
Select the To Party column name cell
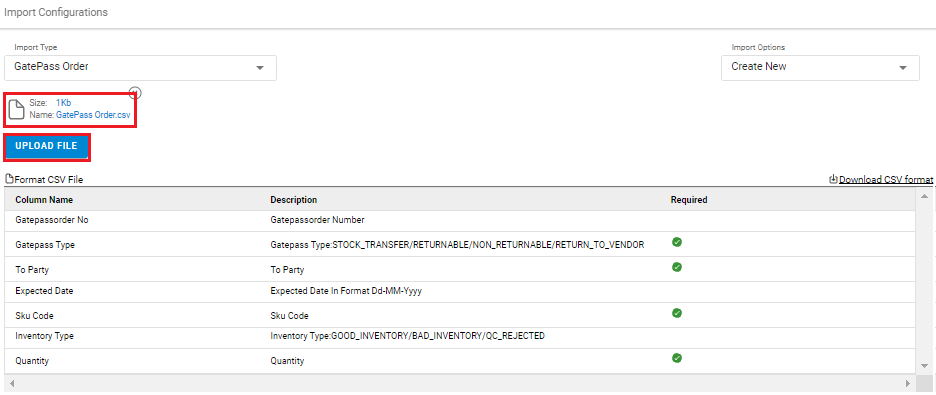[32, 270]
